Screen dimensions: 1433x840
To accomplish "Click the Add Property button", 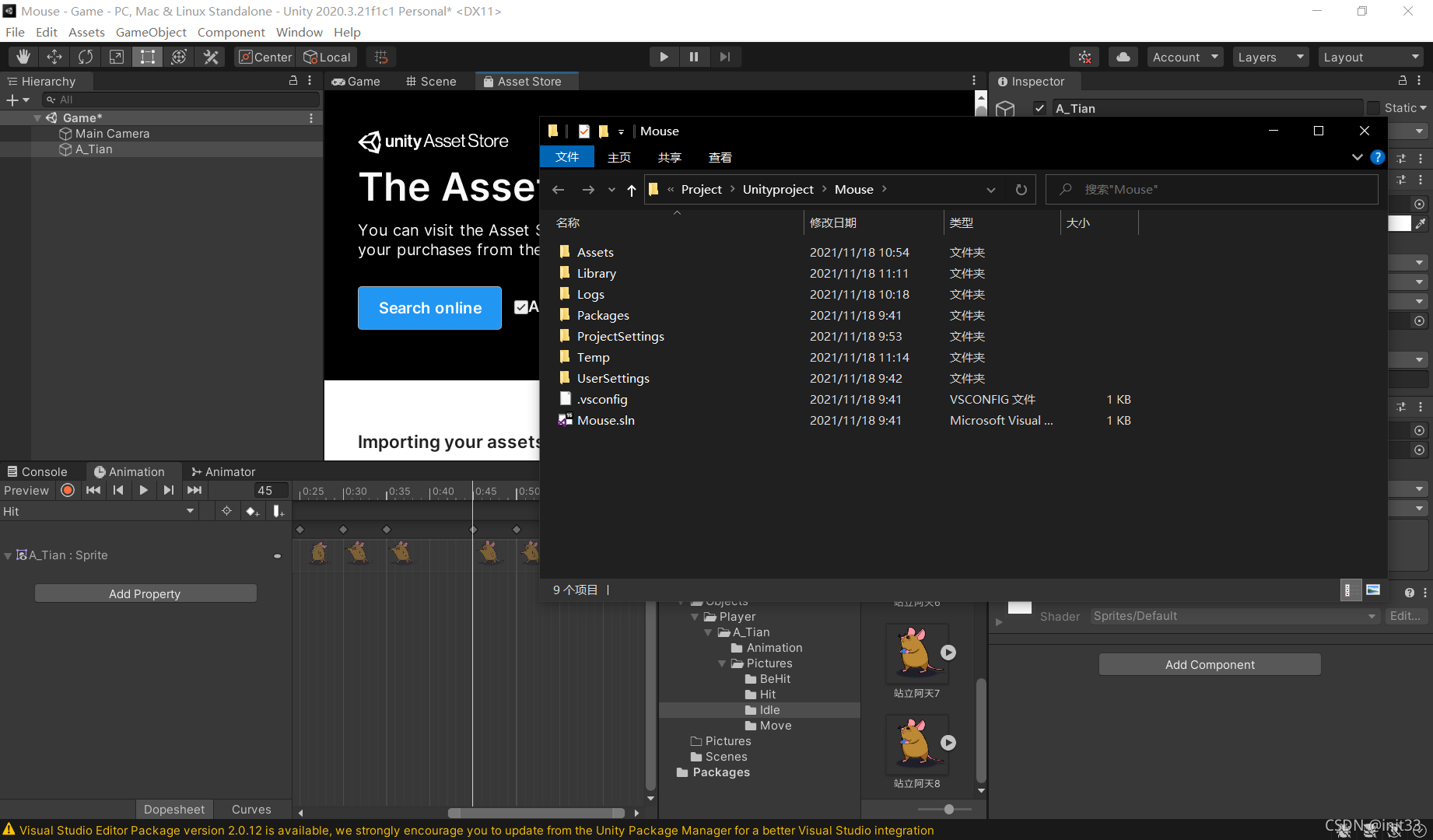I will point(145,593).
